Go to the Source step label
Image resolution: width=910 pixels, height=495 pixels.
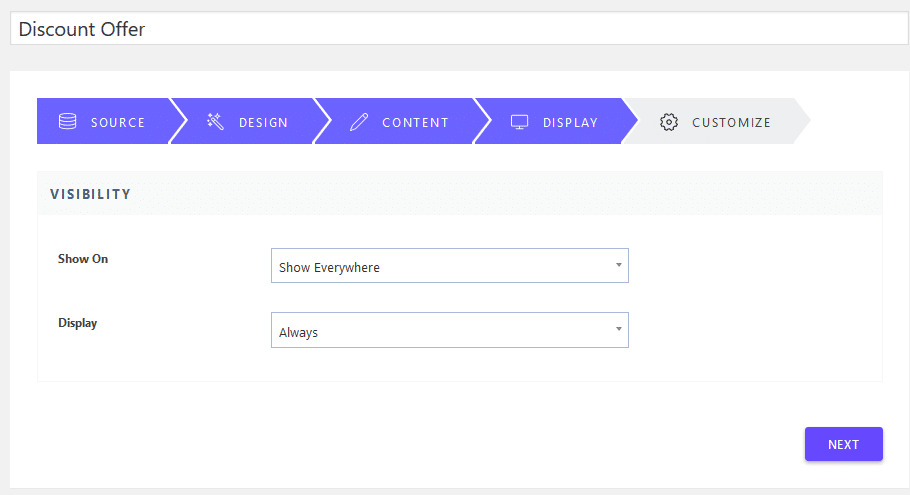pyautogui.click(x=118, y=123)
